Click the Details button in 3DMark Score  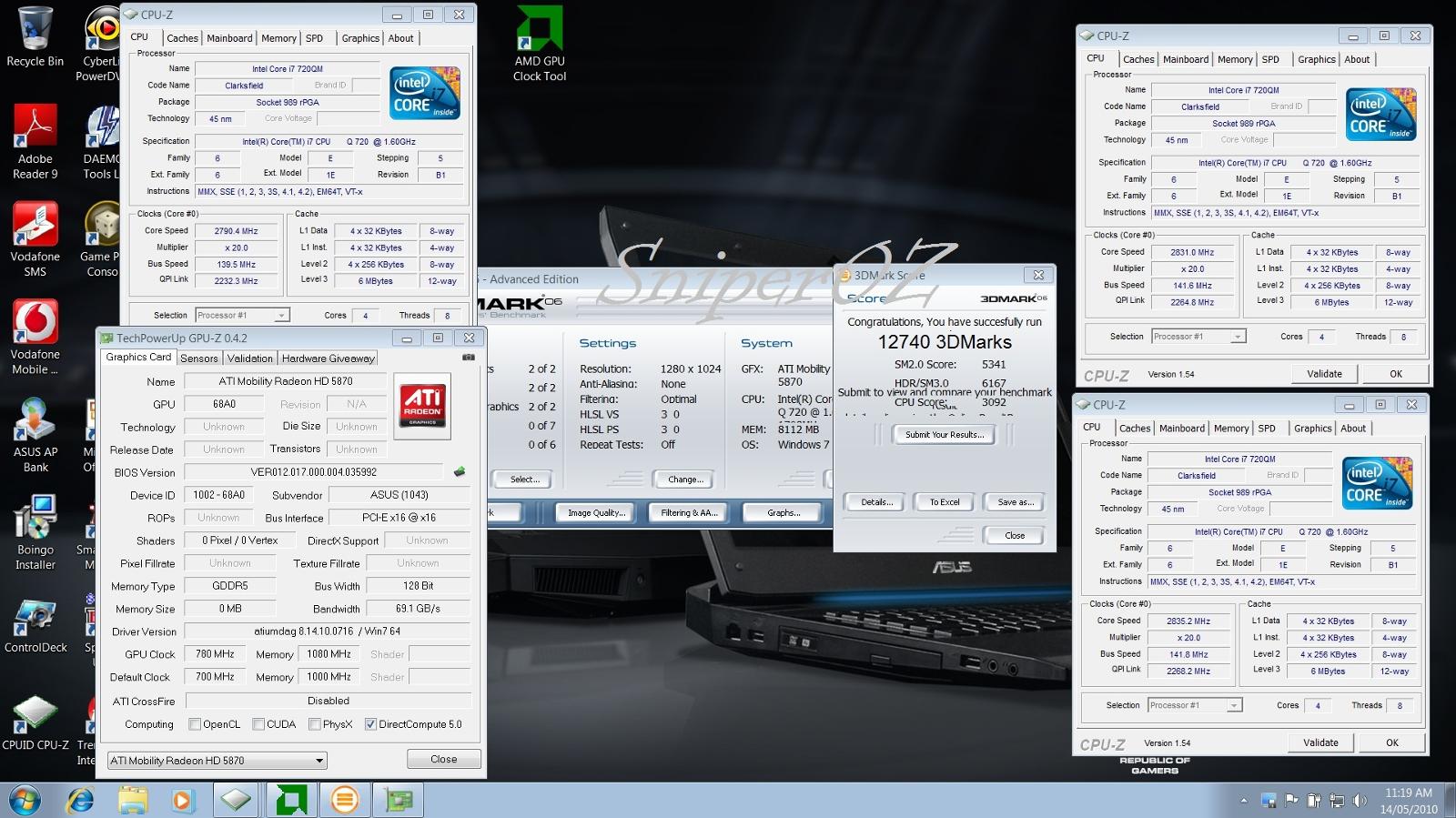(x=876, y=502)
